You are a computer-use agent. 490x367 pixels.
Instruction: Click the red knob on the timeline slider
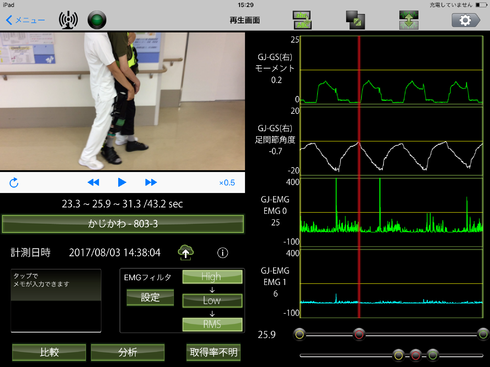(x=359, y=334)
